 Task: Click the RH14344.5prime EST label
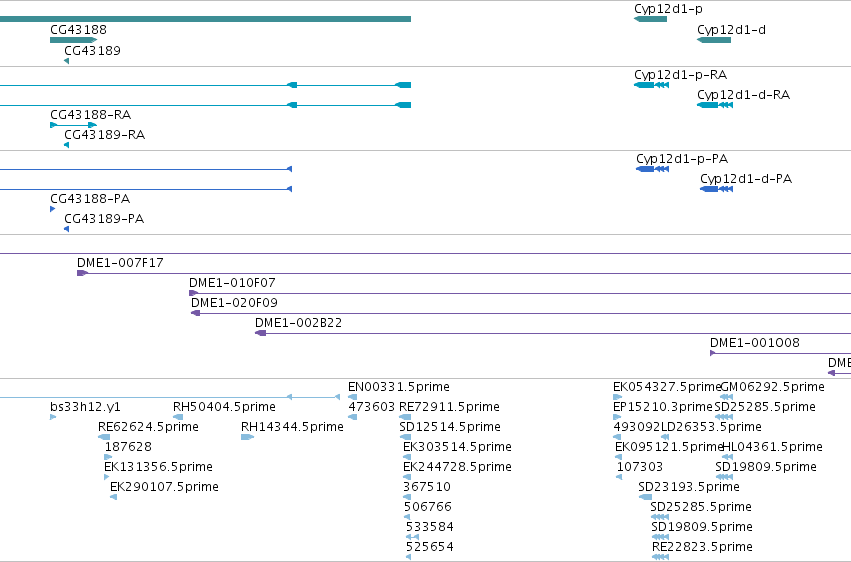[292, 427]
